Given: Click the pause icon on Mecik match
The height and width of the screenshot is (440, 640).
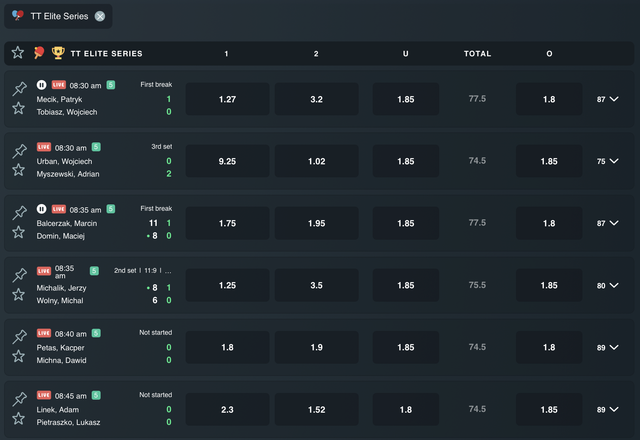Looking at the screenshot, I should pyautogui.click(x=41, y=85).
